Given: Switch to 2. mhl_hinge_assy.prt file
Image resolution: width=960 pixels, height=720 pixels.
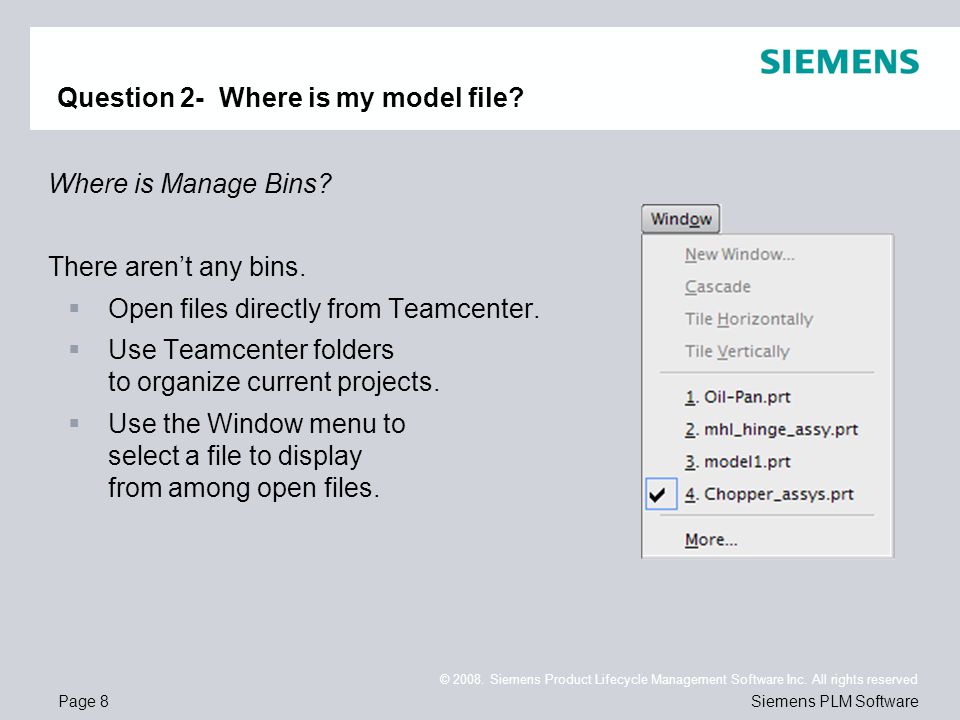Looking at the screenshot, I should click(771, 429).
